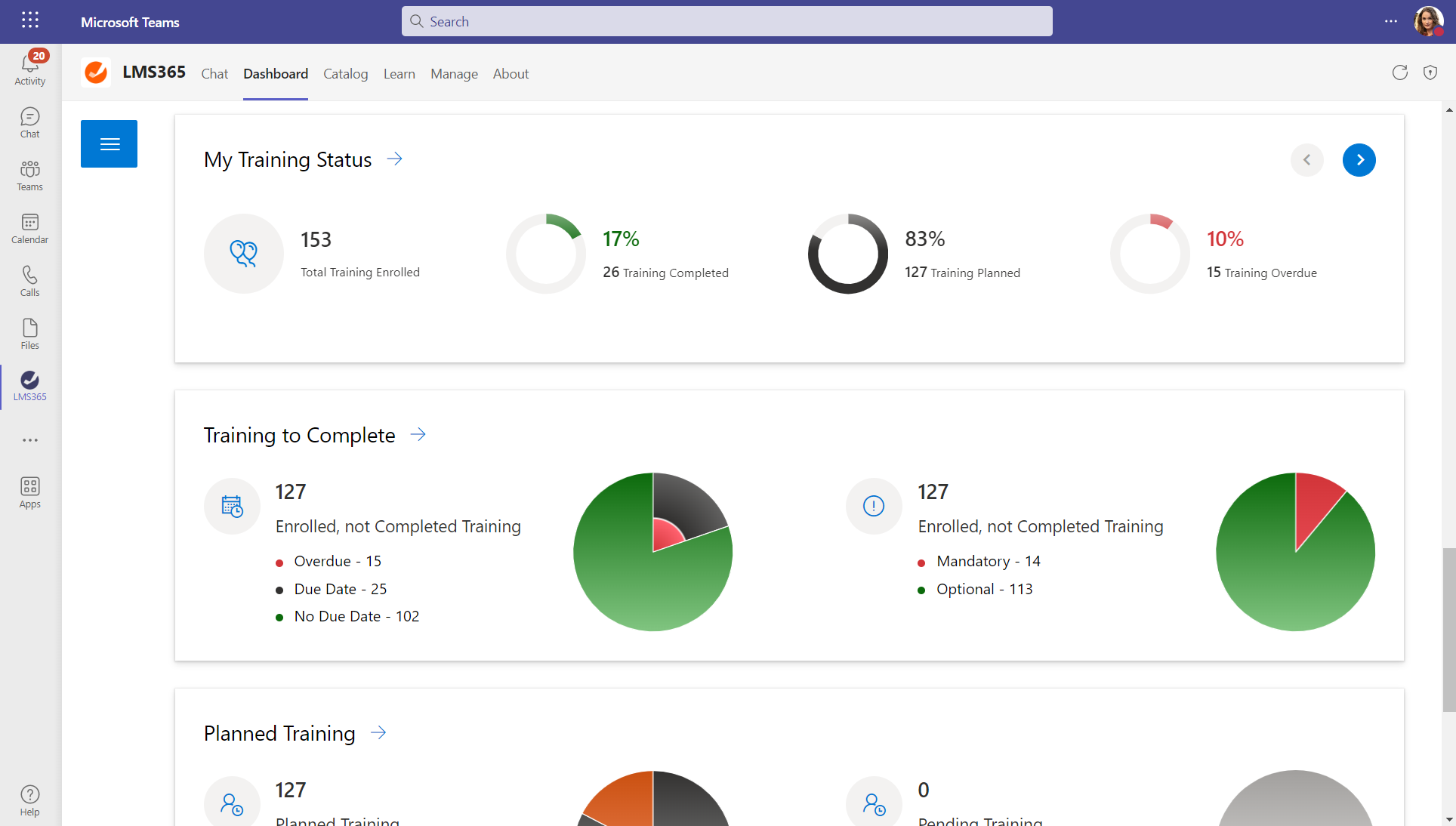Image resolution: width=1456 pixels, height=826 pixels.
Task: Click the Total Training Enrolled balloons icon
Action: [244, 254]
